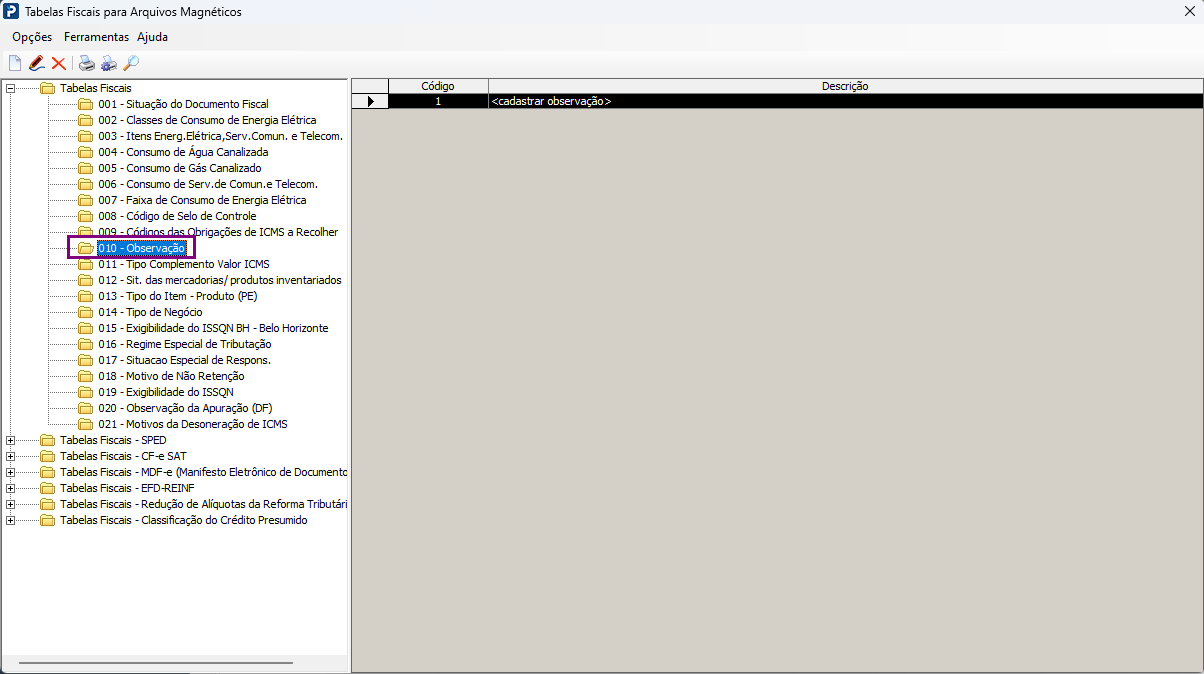Click the new blank document icon
Screen dimensions: 1204x674
click(x=15, y=64)
